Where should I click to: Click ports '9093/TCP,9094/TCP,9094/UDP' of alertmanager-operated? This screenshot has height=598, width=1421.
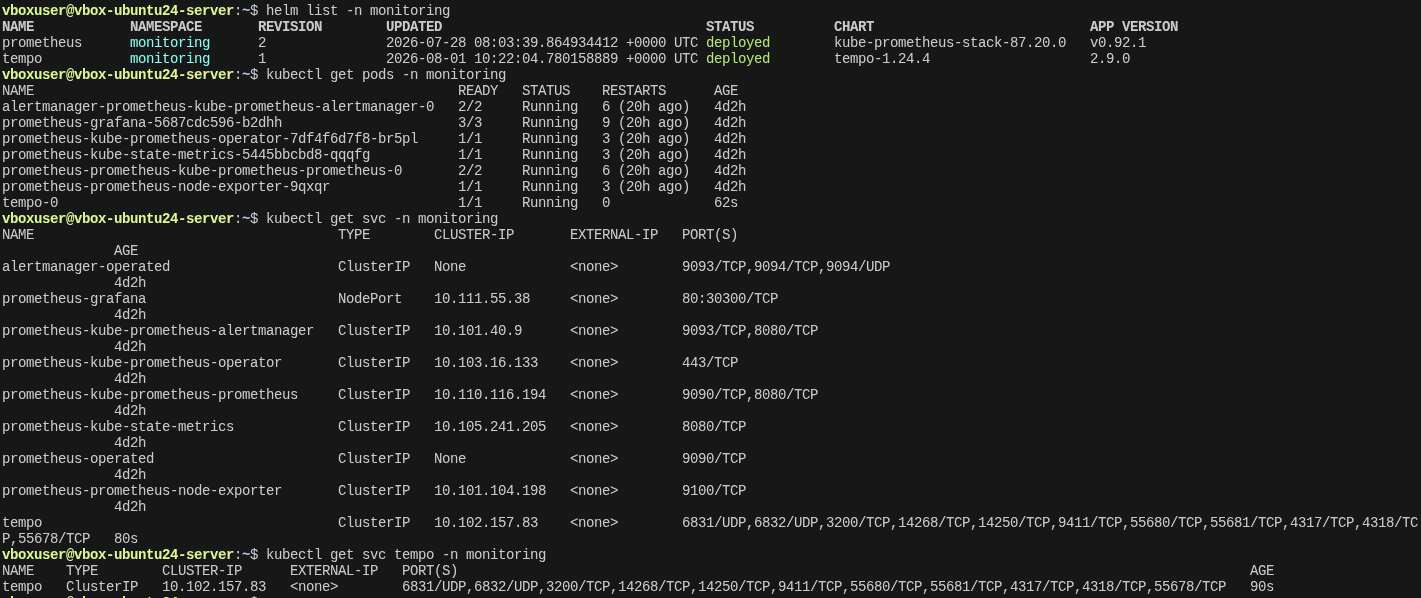pos(786,267)
